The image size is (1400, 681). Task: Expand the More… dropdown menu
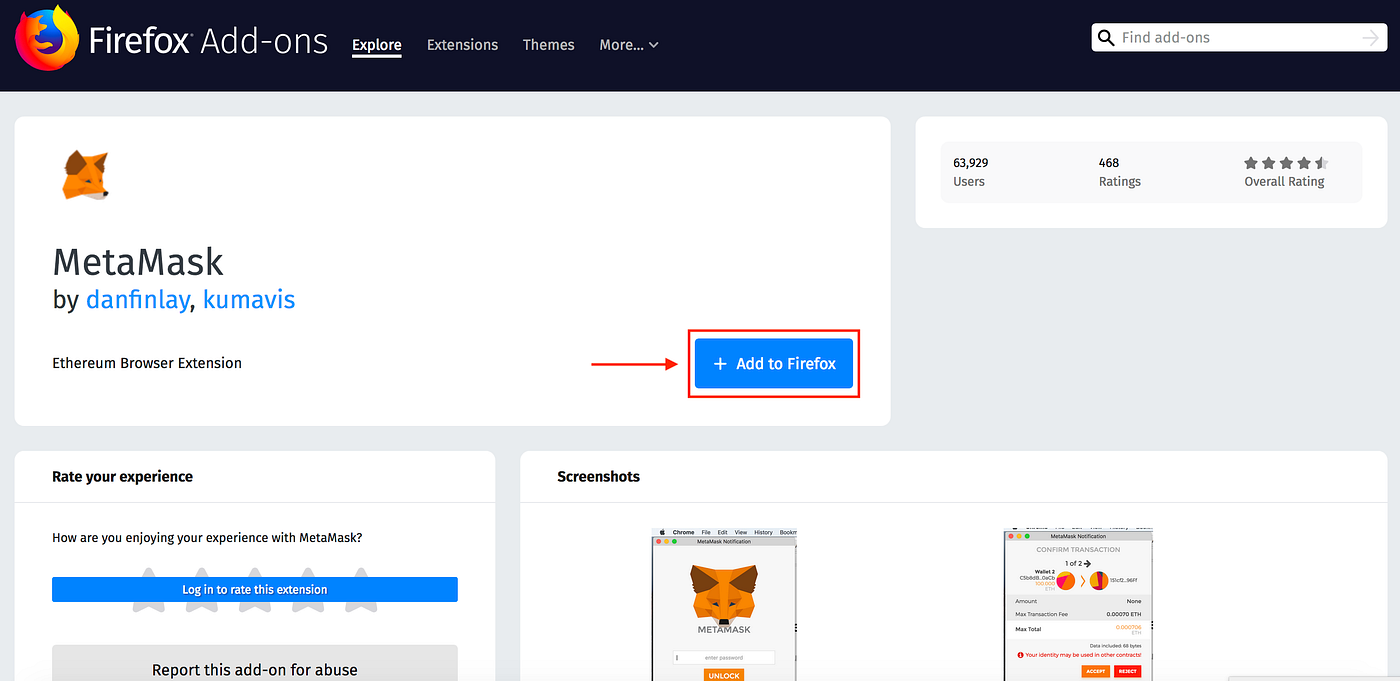(629, 45)
